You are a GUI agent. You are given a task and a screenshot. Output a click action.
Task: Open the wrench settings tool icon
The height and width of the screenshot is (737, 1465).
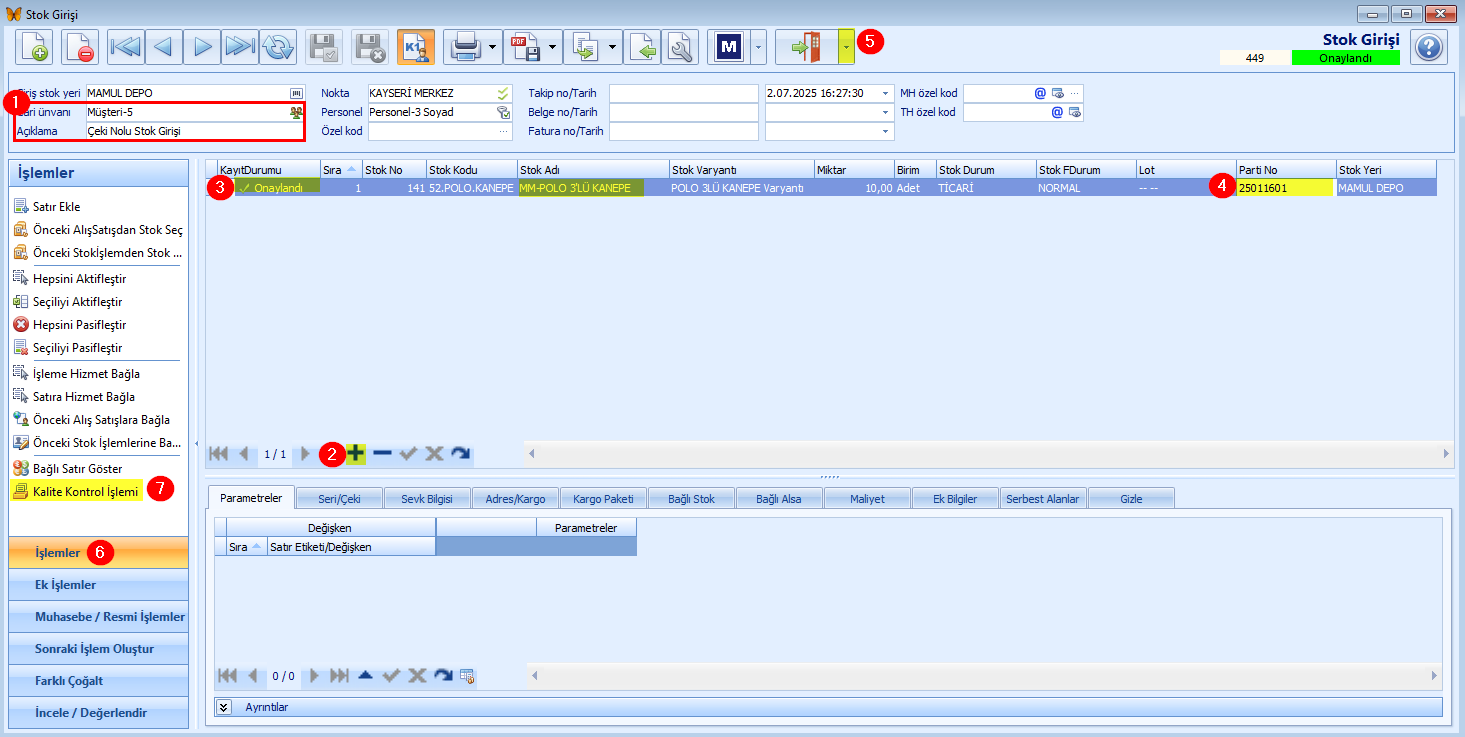tap(679, 47)
